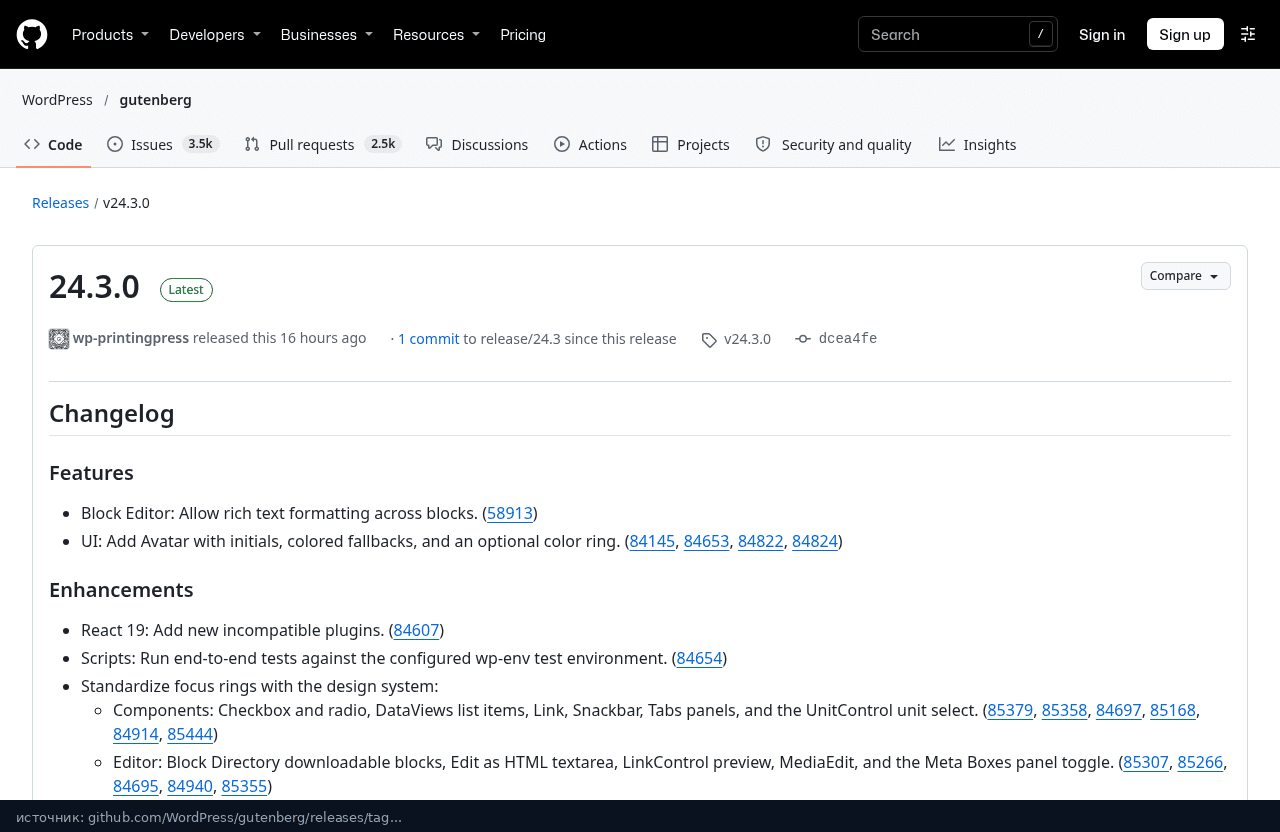Screen dimensions: 1280x832
Task: Open pull request 84654 link
Action: point(699,658)
